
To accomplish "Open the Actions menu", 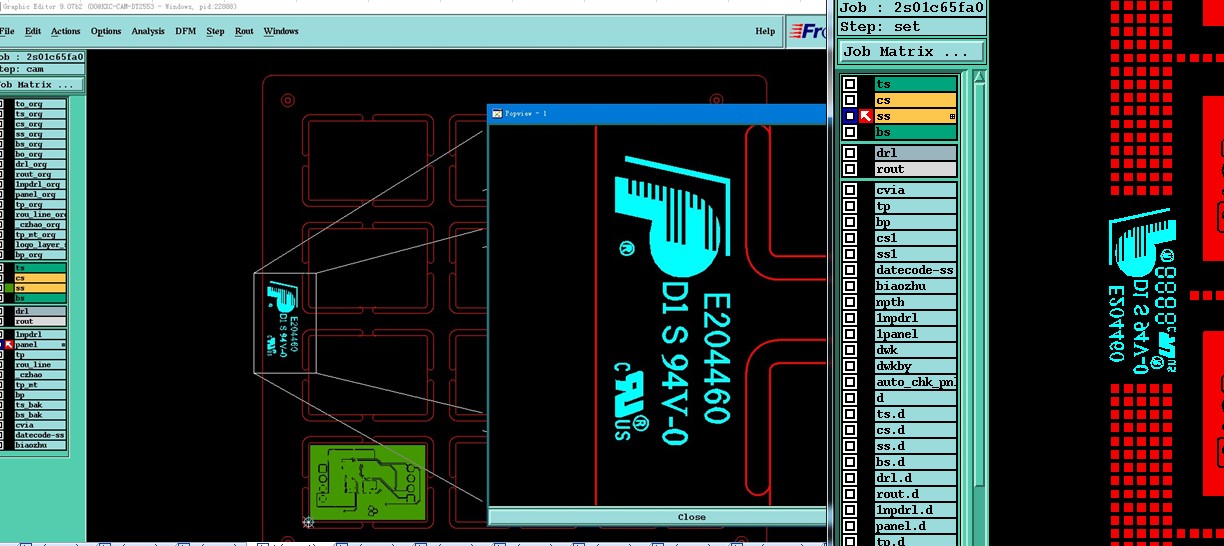I will [x=65, y=31].
